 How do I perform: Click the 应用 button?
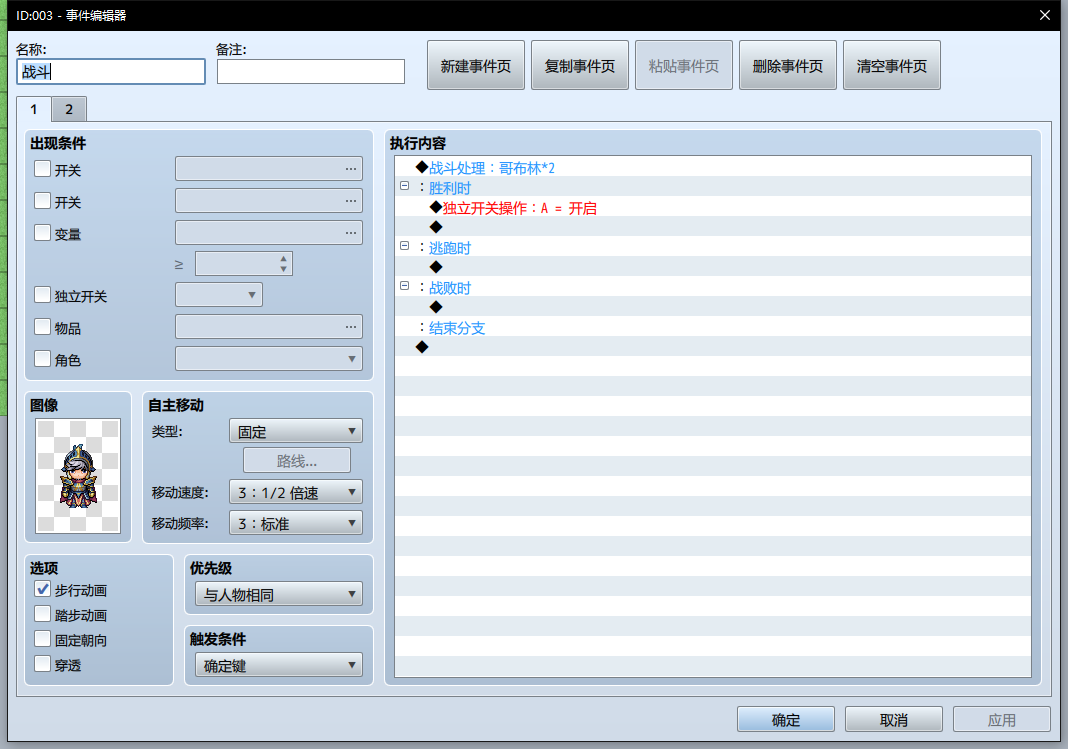coord(1002,720)
